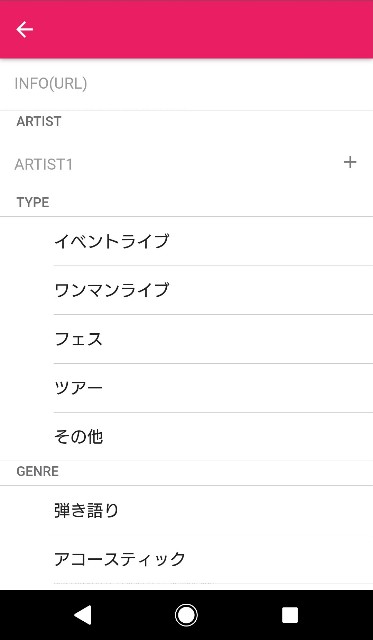Tap Android back navigation triangle
Image resolution: width=373 pixels, height=640 pixels.
[83, 615]
